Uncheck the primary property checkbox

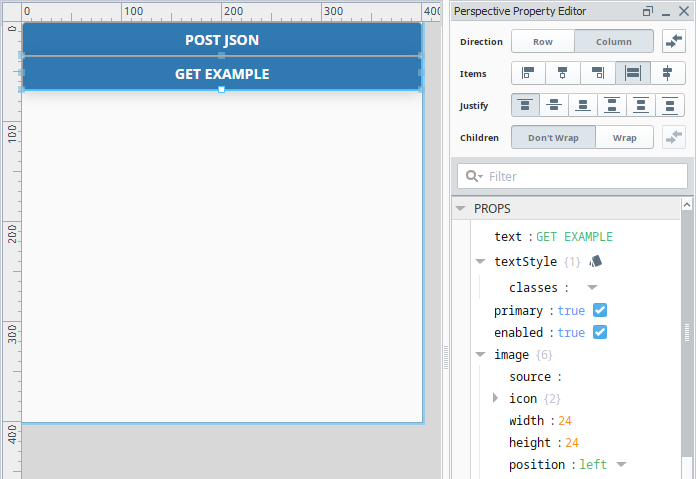600,311
